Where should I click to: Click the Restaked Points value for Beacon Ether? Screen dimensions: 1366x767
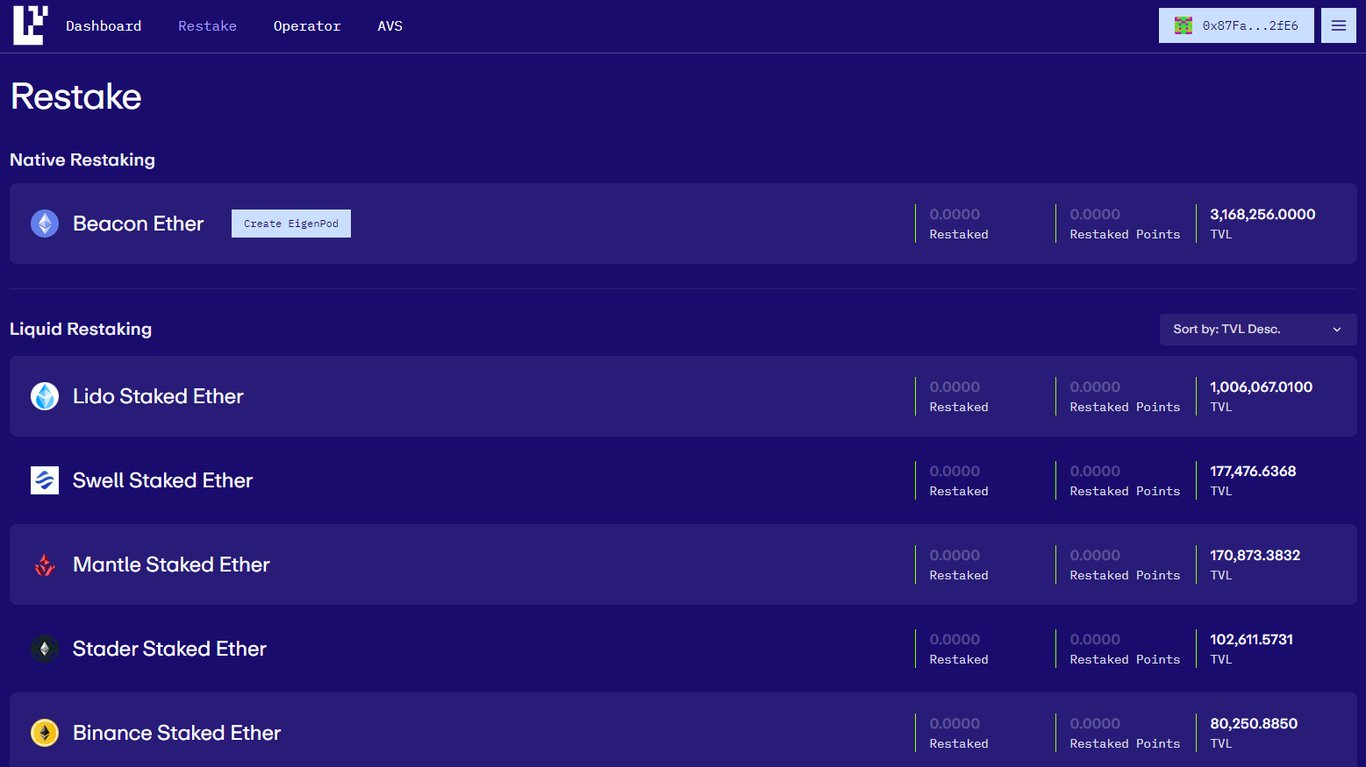pyautogui.click(x=1094, y=214)
